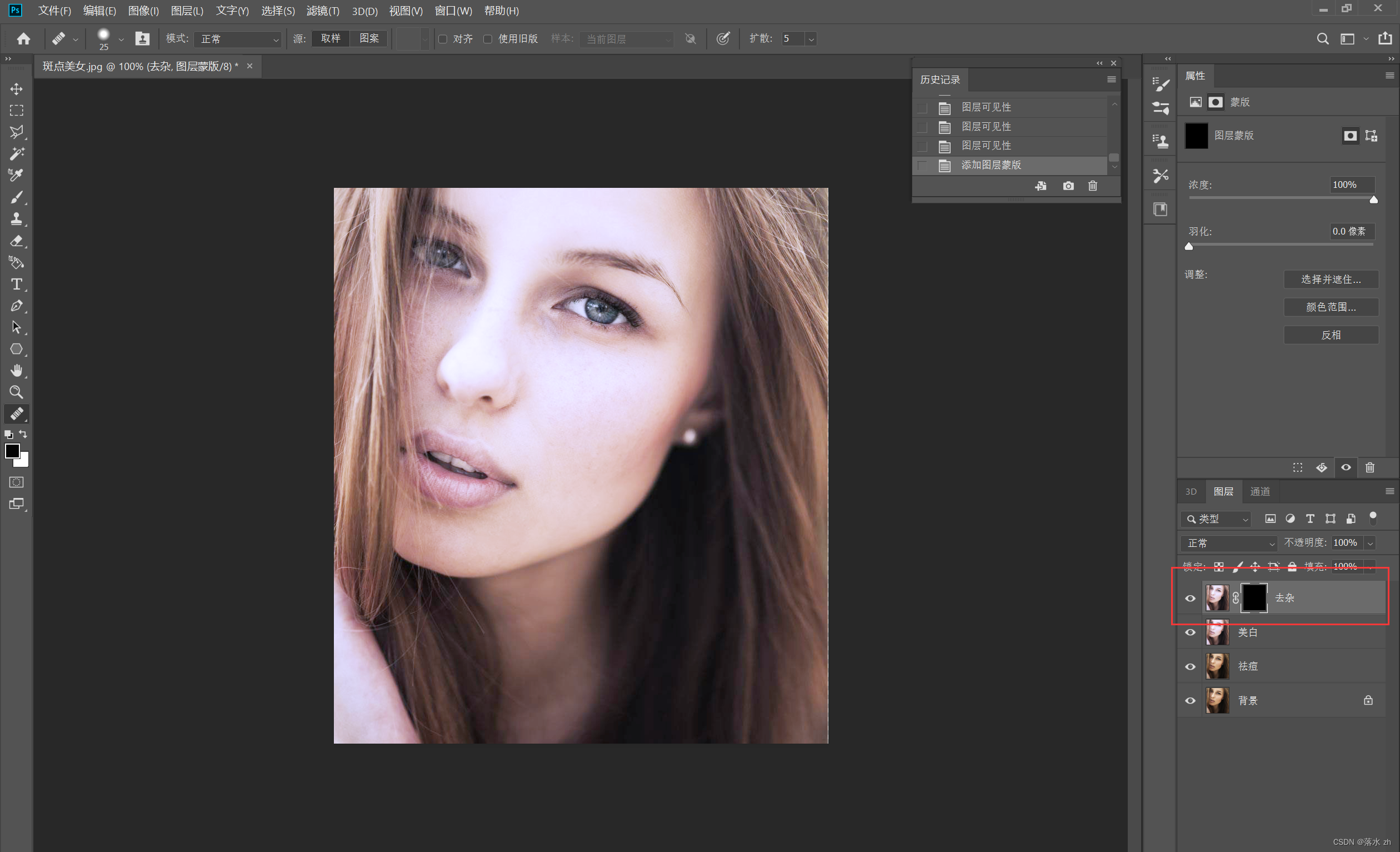Open the layer 不透明度 dropdown arrow
1400x852 pixels.
pyautogui.click(x=1370, y=544)
